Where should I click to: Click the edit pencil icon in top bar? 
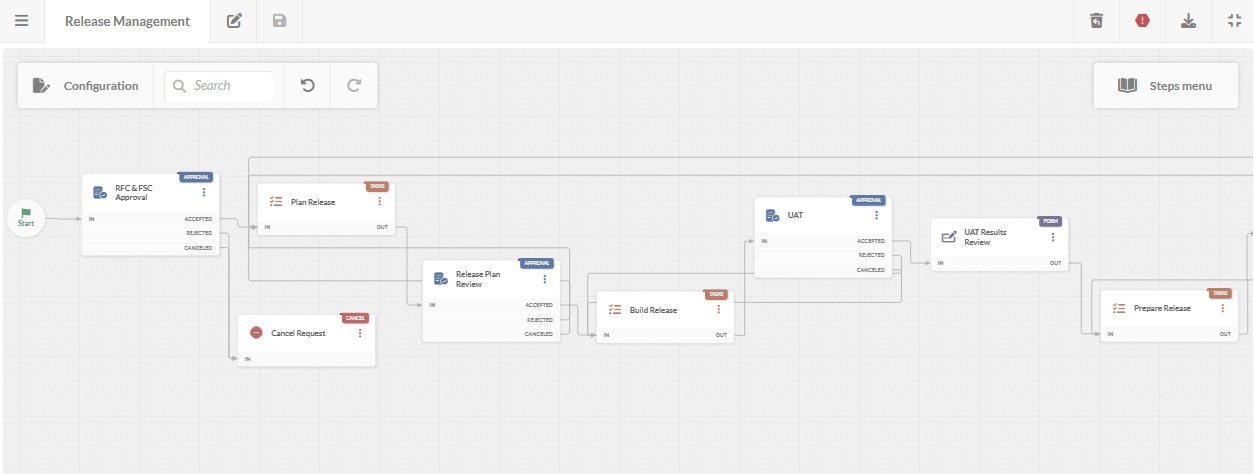(234, 21)
